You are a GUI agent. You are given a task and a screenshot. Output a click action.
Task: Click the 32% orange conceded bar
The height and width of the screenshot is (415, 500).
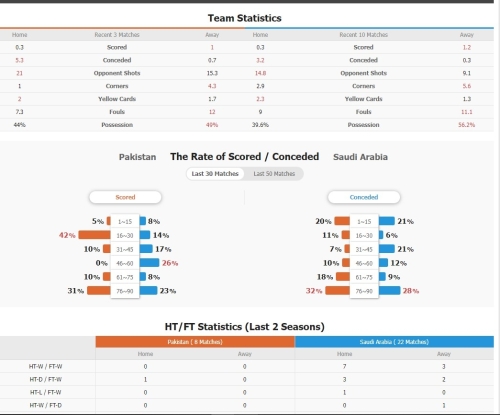pyautogui.click(x=337, y=291)
